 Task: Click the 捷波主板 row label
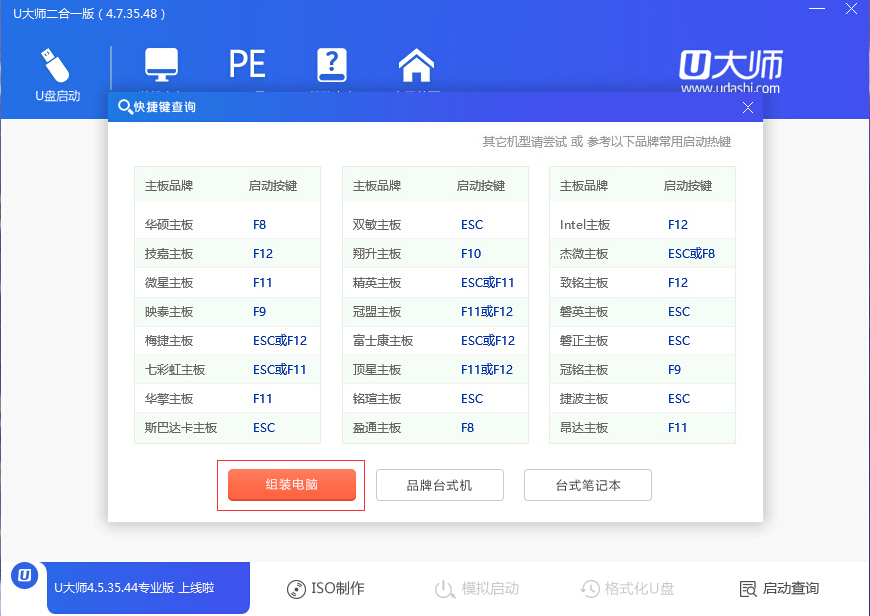(584, 398)
